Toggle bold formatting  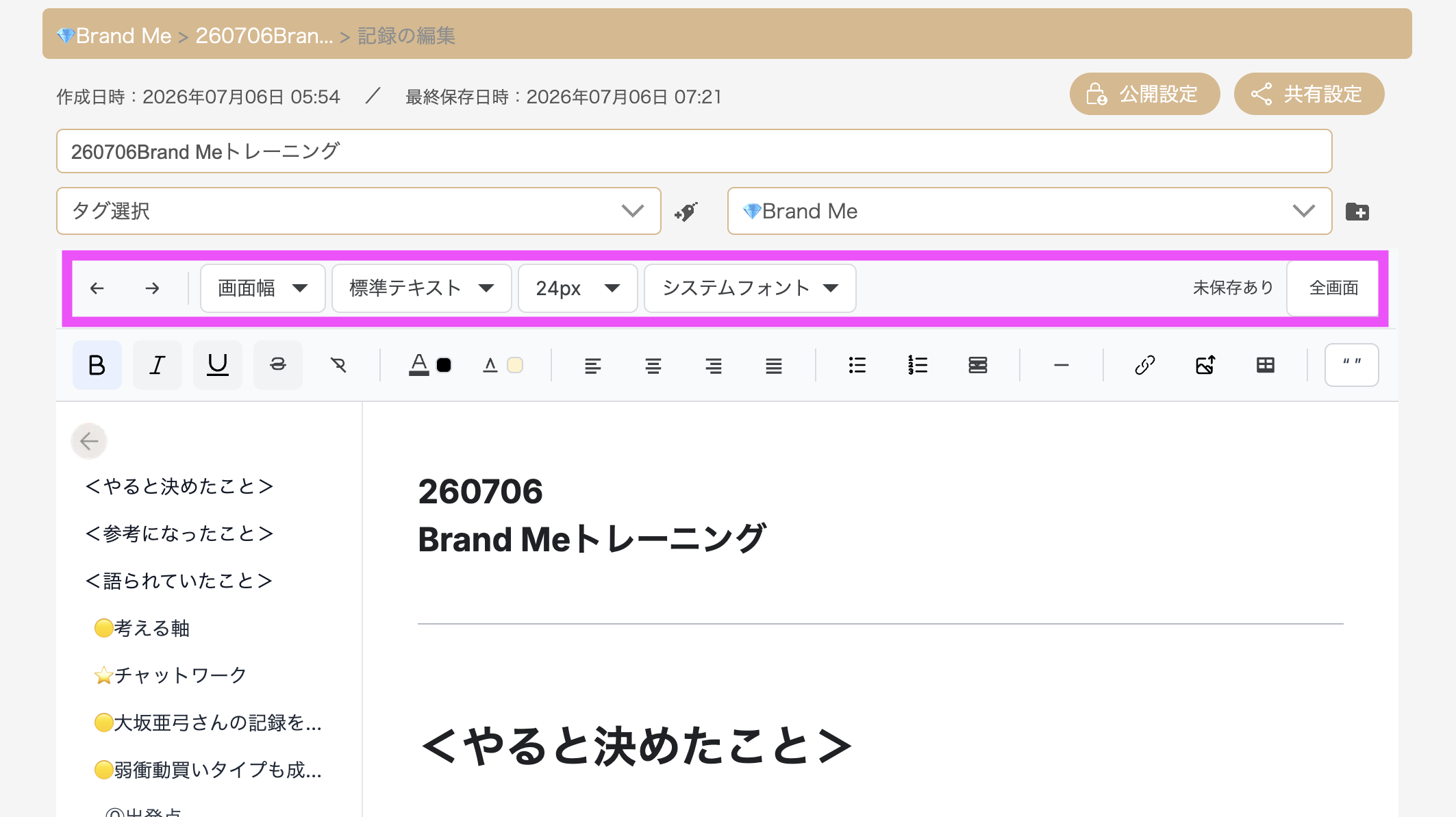[x=97, y=365]
